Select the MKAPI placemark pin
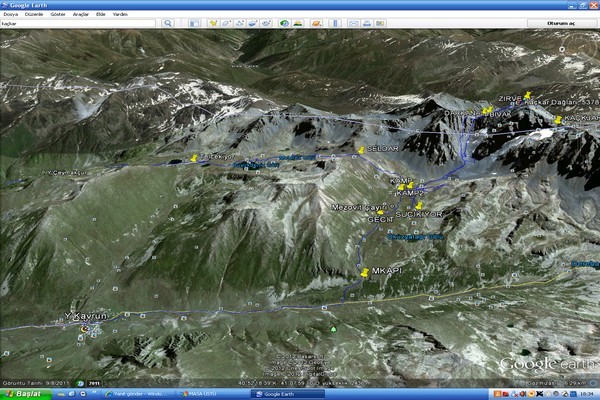 point(364,271)
